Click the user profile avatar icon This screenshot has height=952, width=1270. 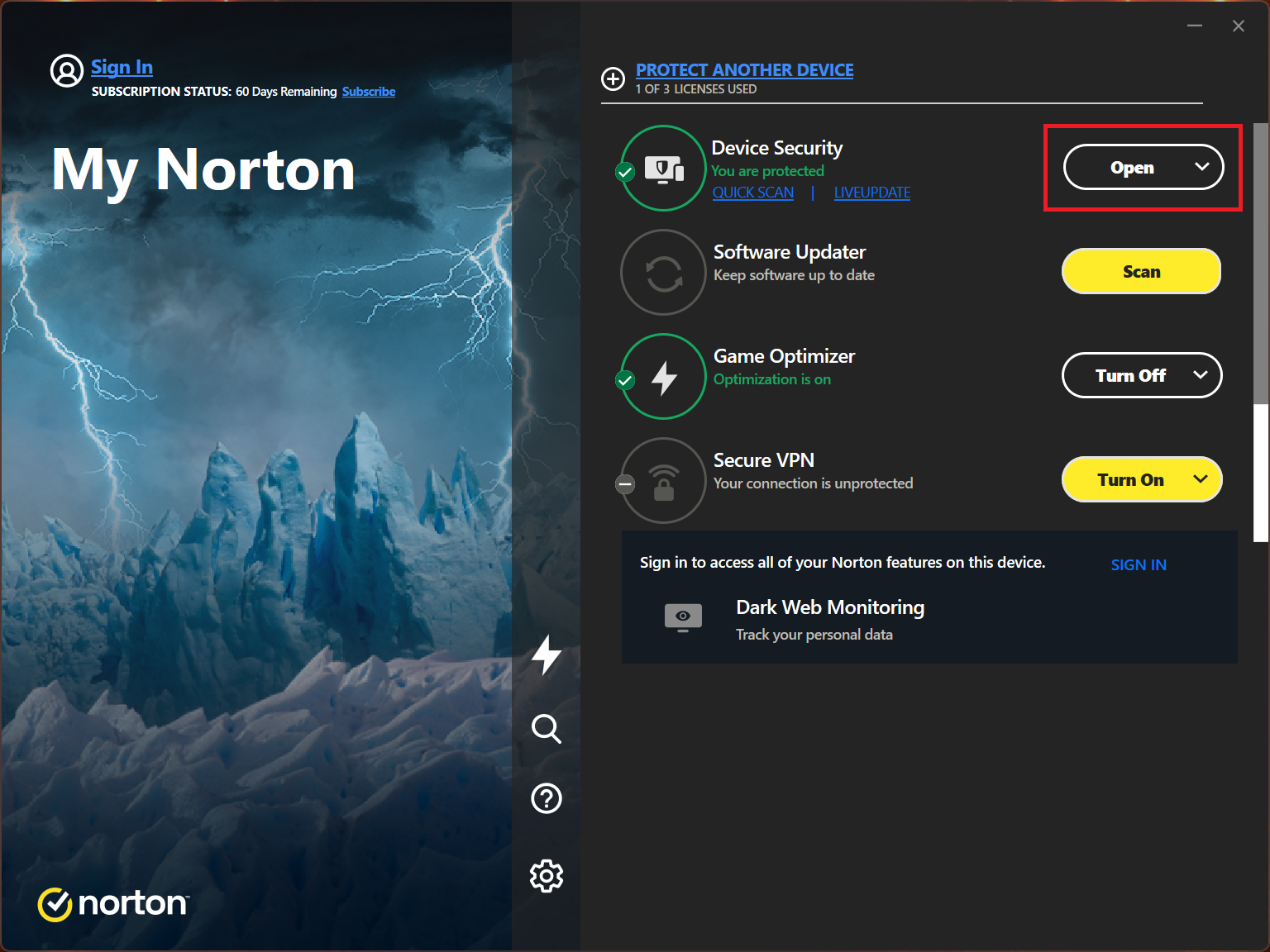67,71
